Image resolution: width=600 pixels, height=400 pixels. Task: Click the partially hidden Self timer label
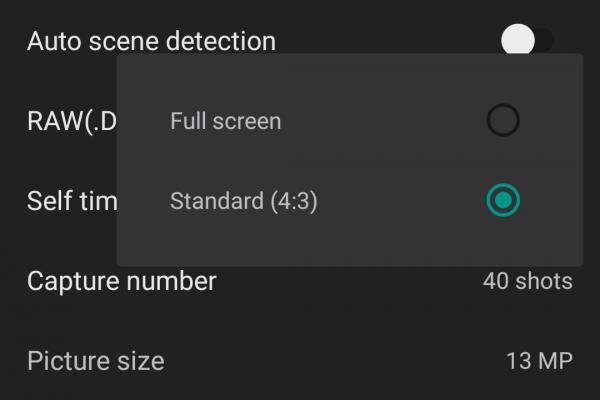72,200
